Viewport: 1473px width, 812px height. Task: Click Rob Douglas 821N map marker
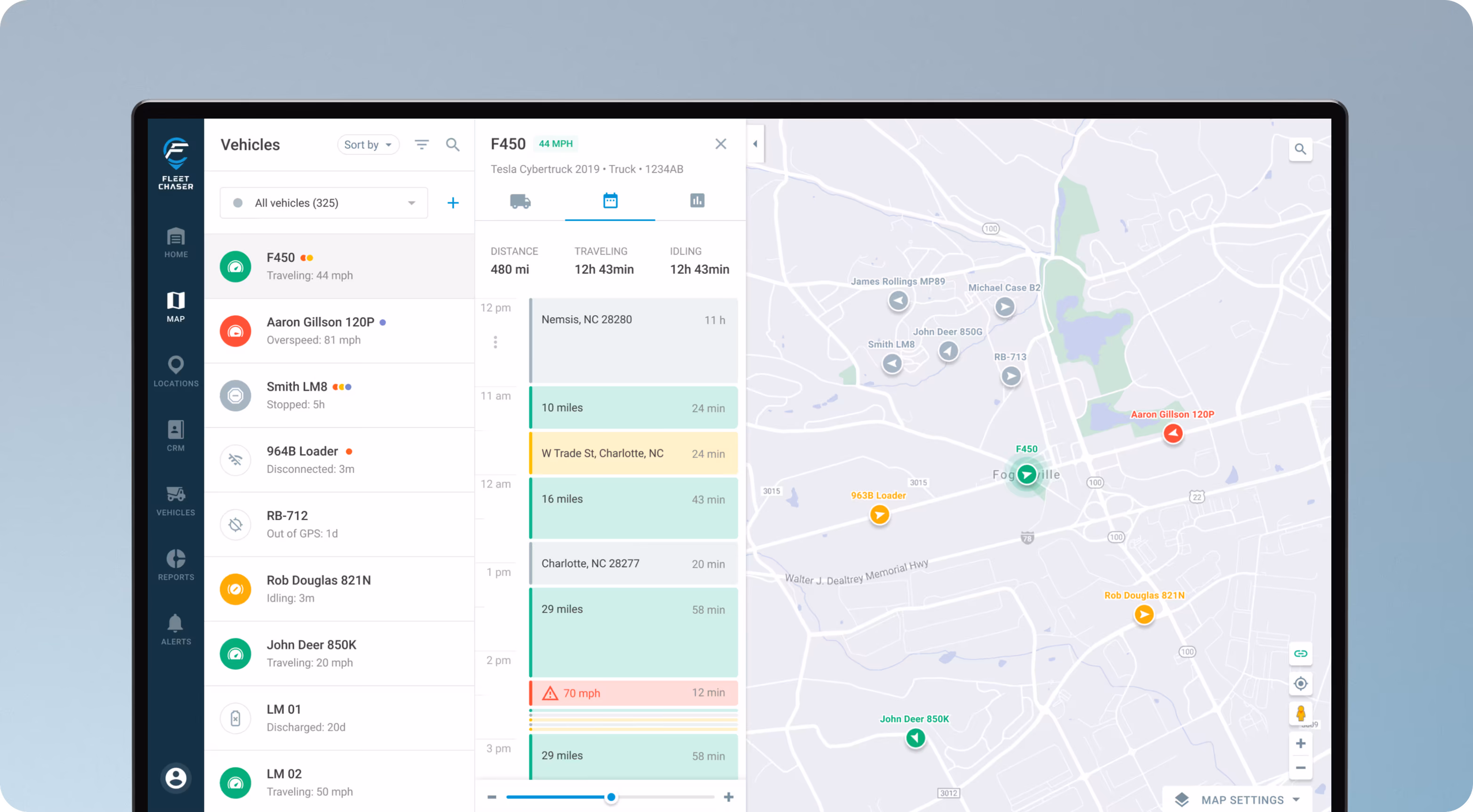coord(1144,615)
